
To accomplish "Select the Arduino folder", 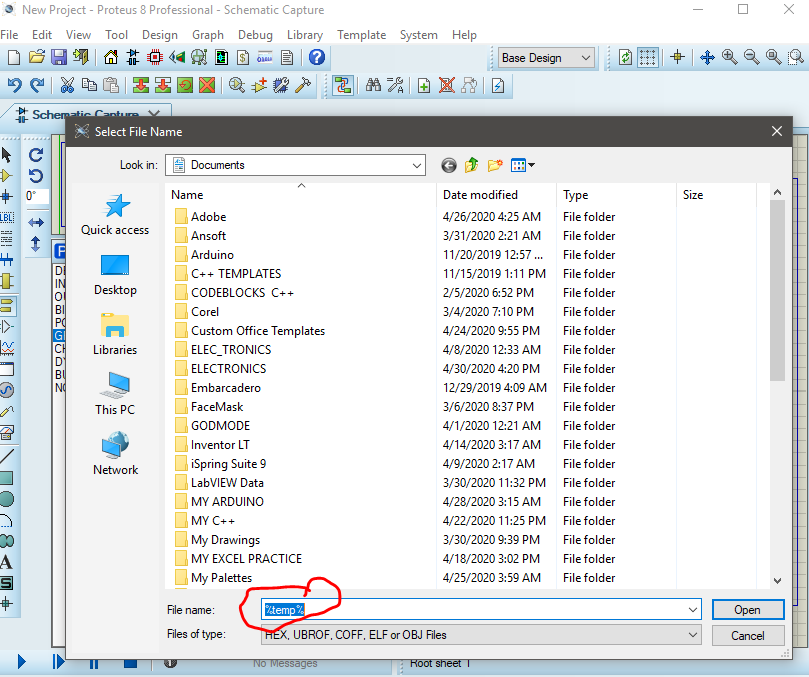I will pos(213,255).
